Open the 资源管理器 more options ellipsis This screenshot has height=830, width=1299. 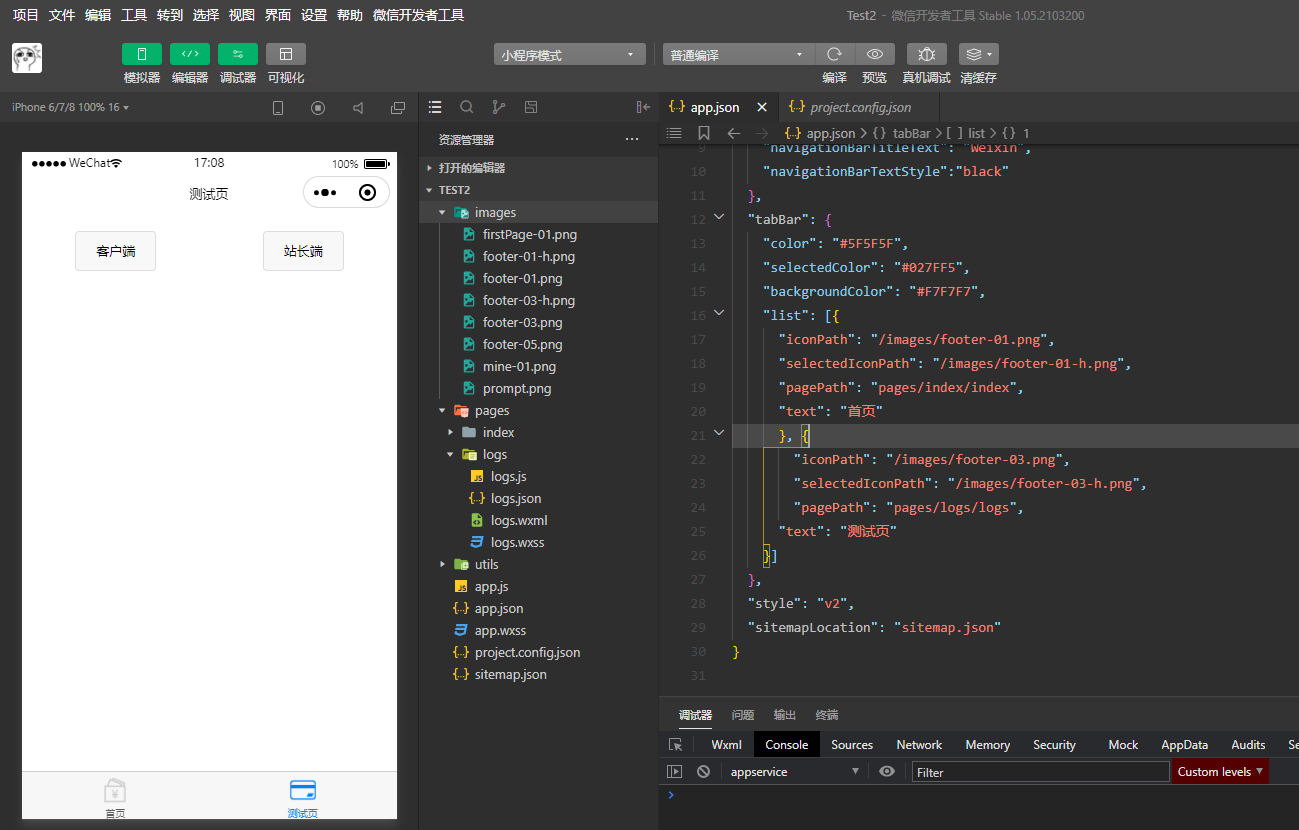pyautogui.click(x=632, y=139)
